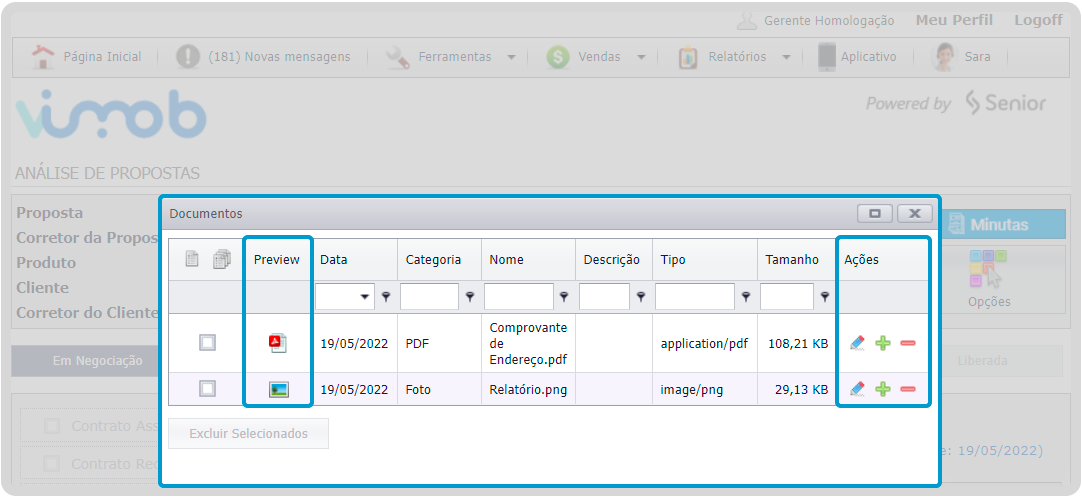
Task: Click green plus icon in PDF row
Action: pyautogui.click(x=883, y=343)
